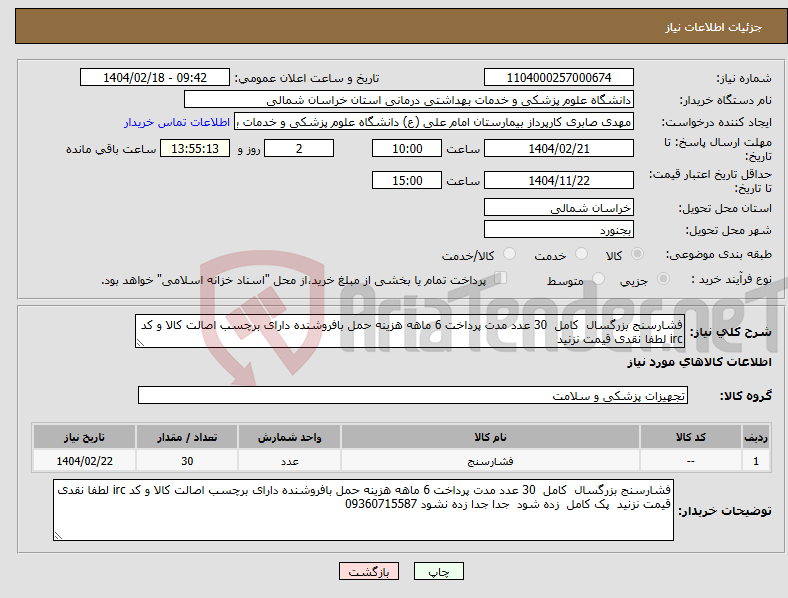Click the price validity date 1404/11/22
The height and width of the screenshot is (598, 788).
click(x=559, y=180)
